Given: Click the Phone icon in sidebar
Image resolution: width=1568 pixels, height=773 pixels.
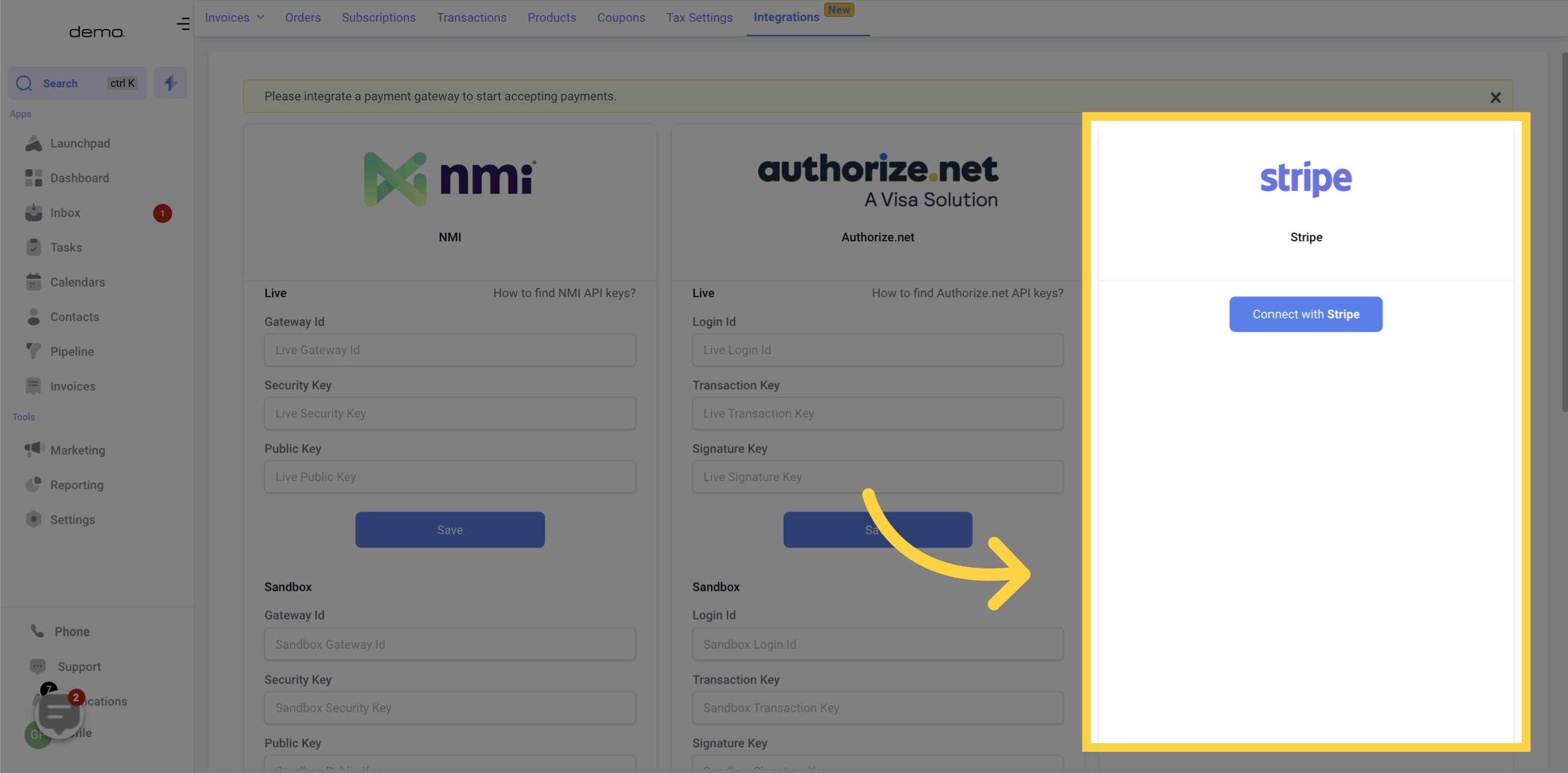Looking at the screenshot, I should coord(36,632).
